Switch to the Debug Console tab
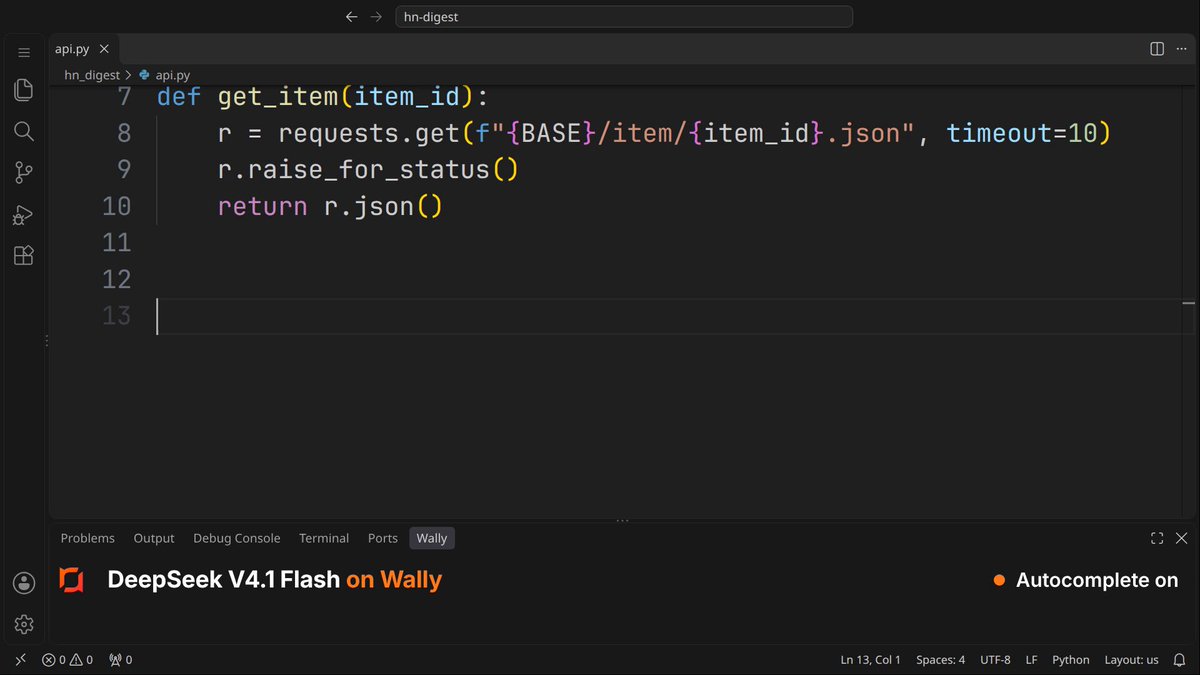 pos(237,538)
